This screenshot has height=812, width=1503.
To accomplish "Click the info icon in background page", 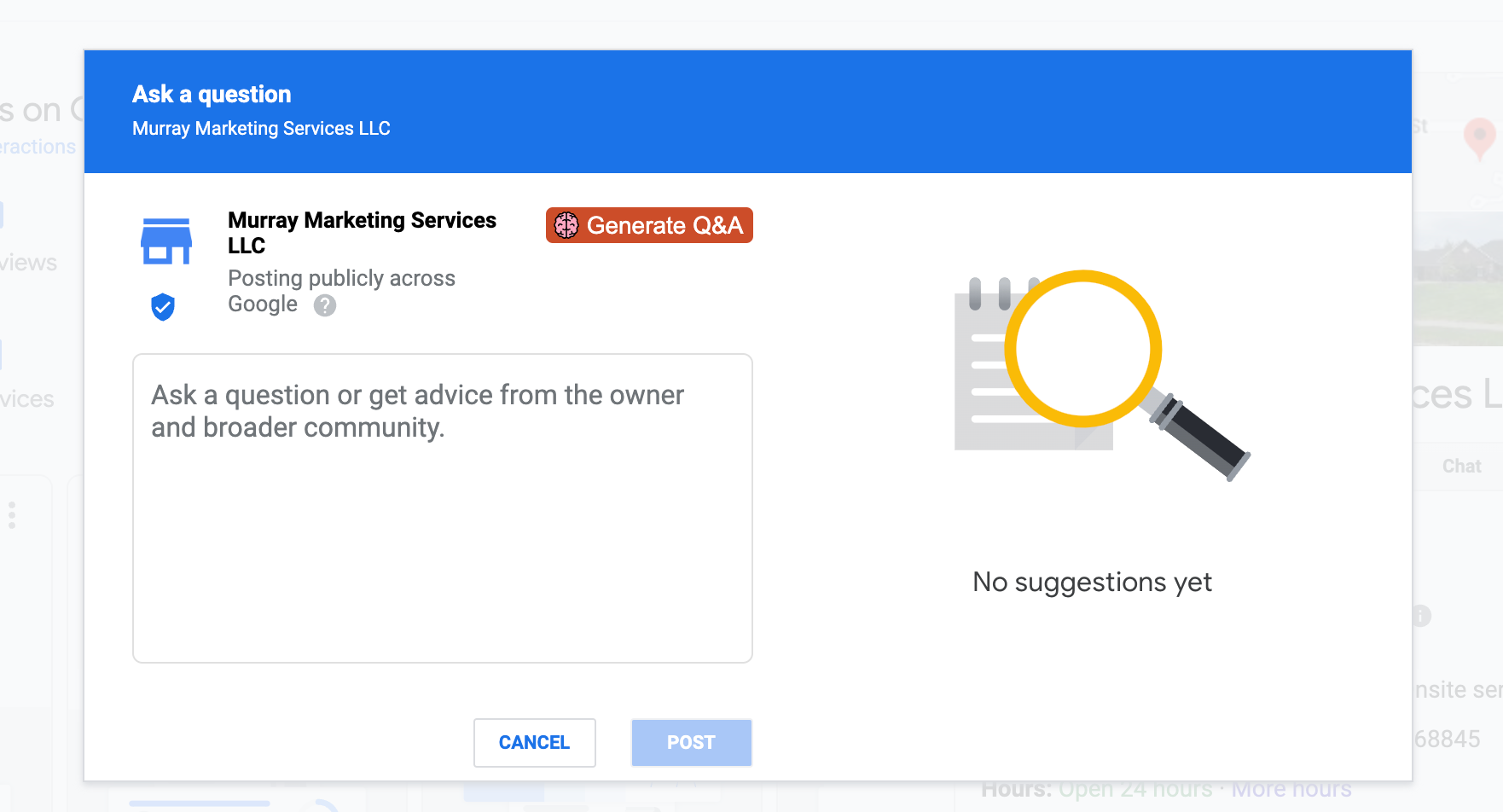I will click(1421, 616).
